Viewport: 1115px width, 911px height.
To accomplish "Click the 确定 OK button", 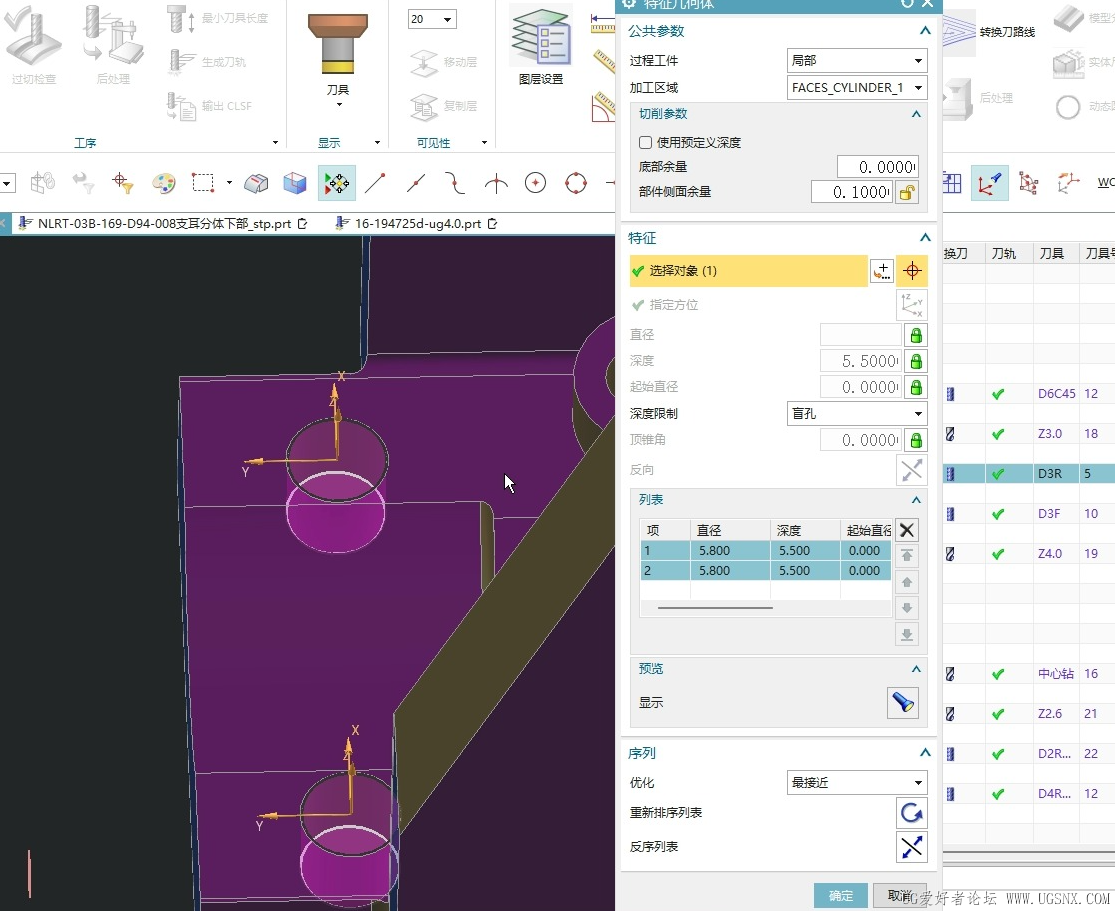I will pos(841,896).
